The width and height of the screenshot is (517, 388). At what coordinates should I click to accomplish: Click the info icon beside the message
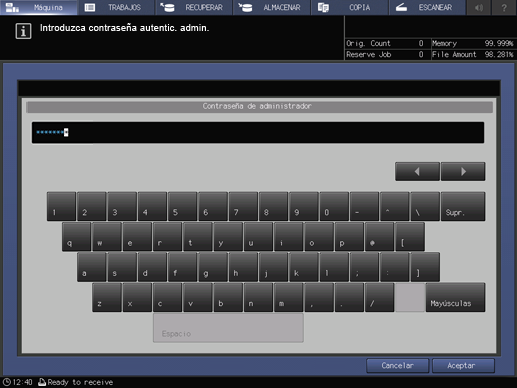[23, 31]
